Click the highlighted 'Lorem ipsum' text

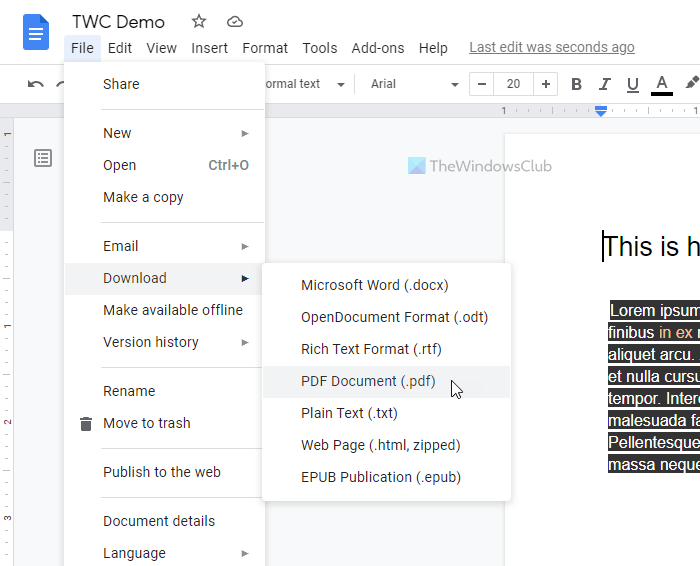pyautogui.click(x=654, y=310)
